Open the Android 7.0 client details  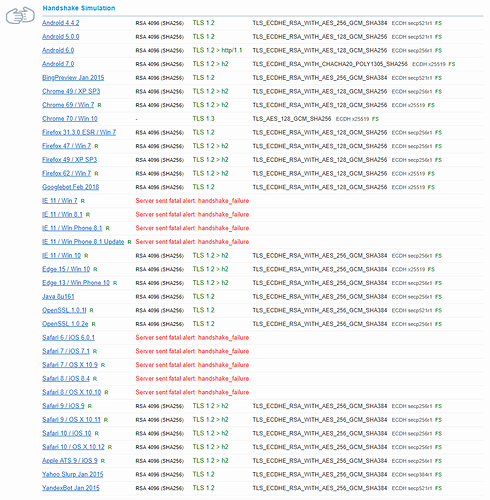tap(58, 64)
